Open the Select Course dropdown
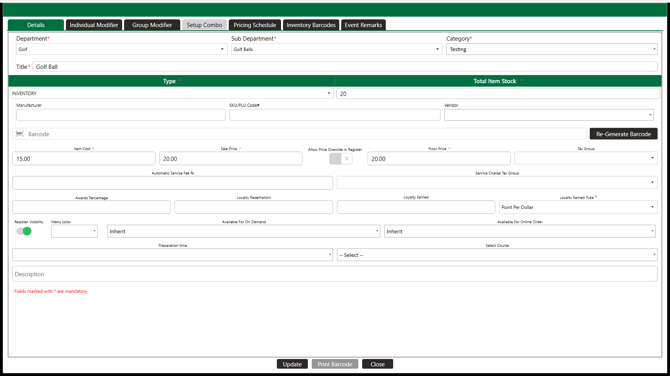Image resolution: width=670 pixels, height=376 pixels. tap(497, 255)
